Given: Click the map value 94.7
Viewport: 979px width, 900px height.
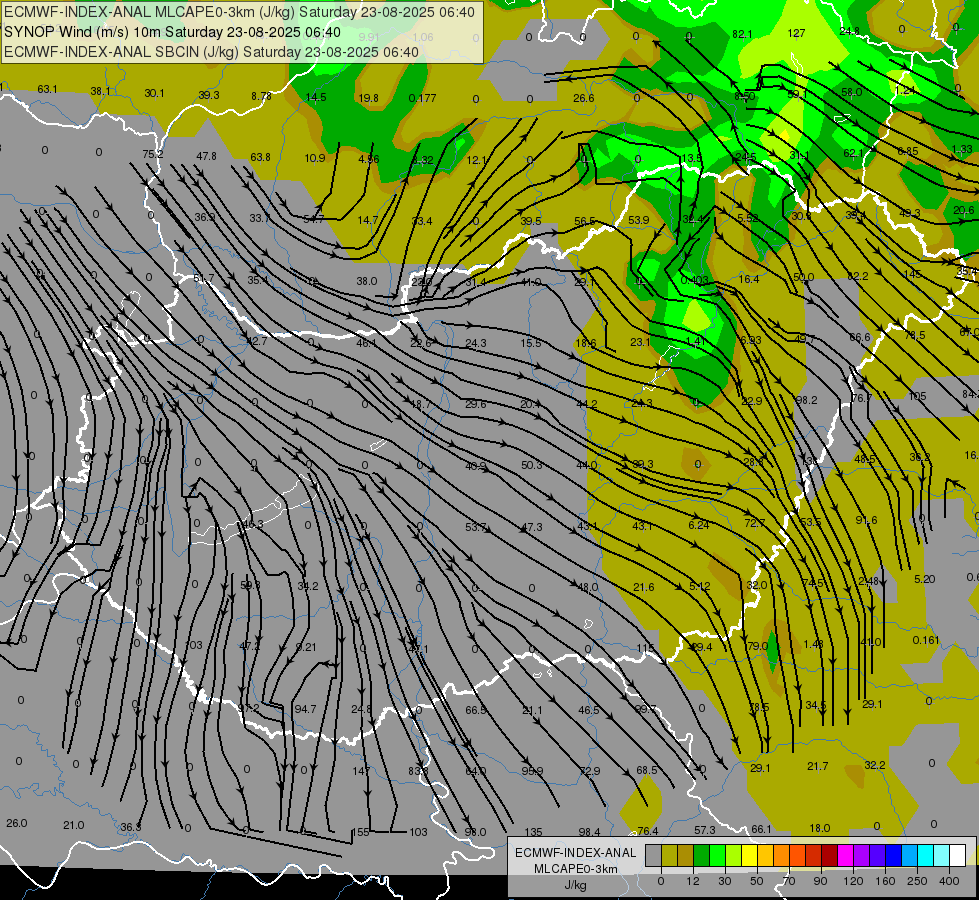Looking at the screenshot, I should (305, 709).
